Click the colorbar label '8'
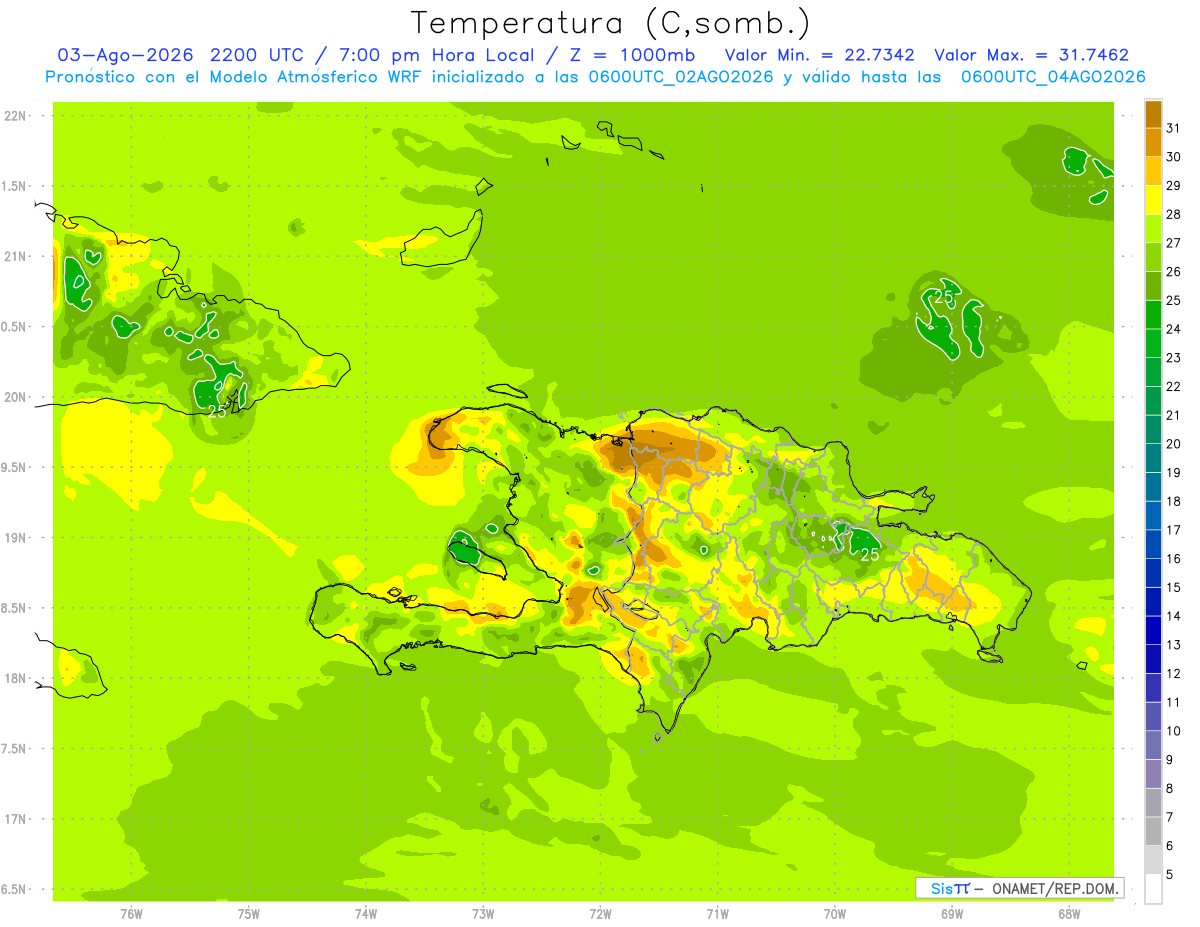Viewport: 1200px width, 927px height. pyautogui.click(x=1170, y=788)
